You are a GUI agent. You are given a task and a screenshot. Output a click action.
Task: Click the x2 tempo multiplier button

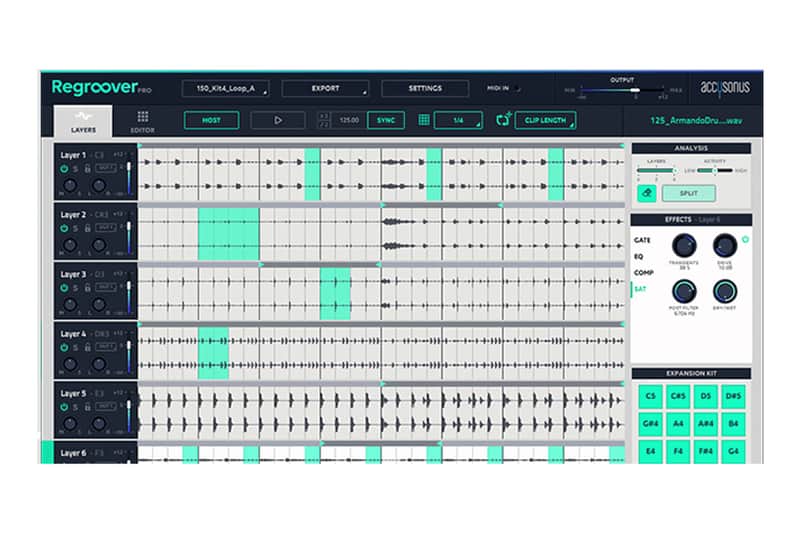(324, 116)
